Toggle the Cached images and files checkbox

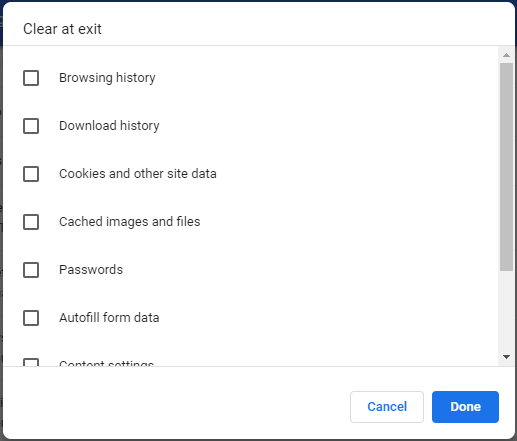(x=31, y=222)
